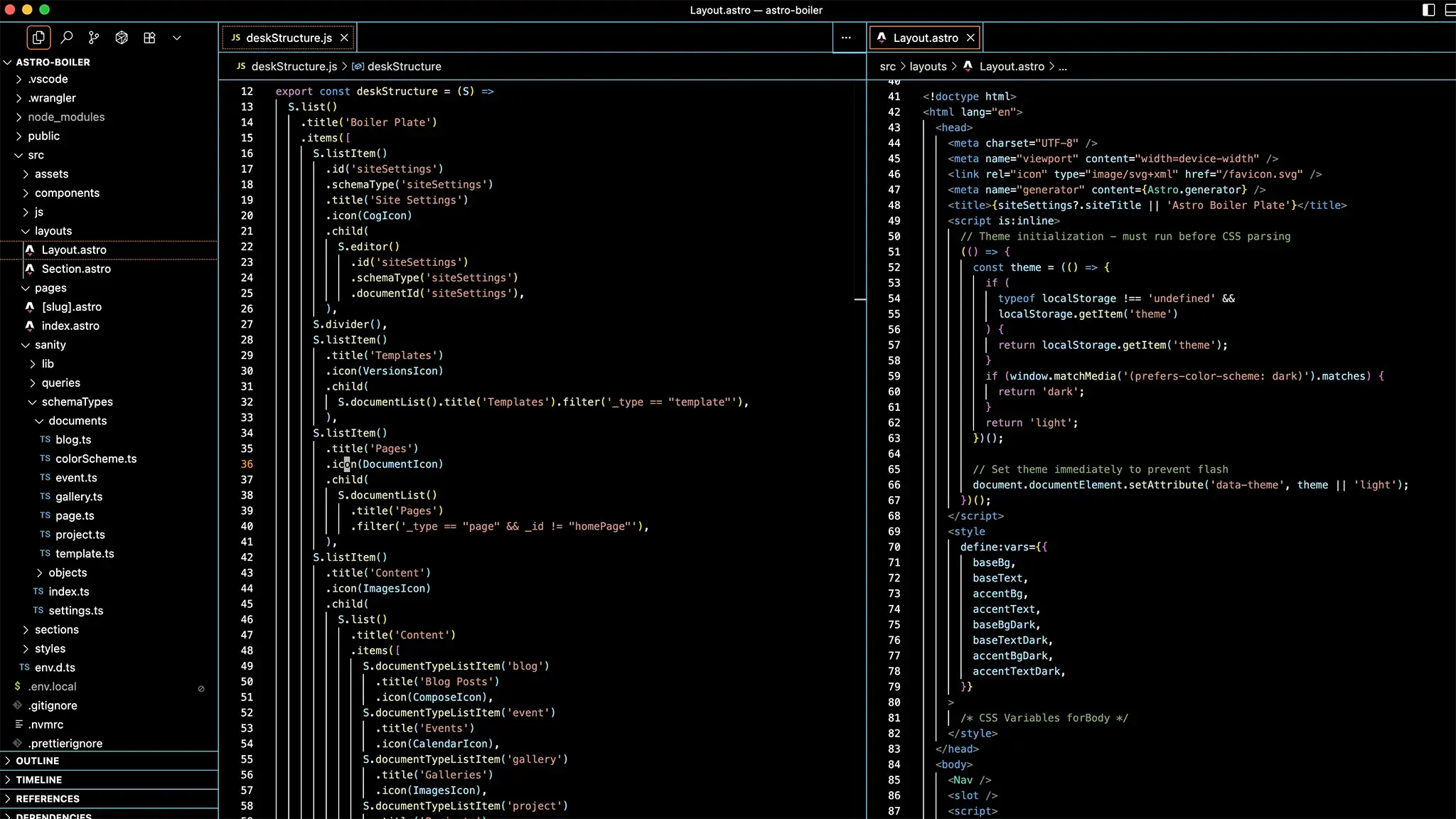Open the .env.local file

click(51, 686)
